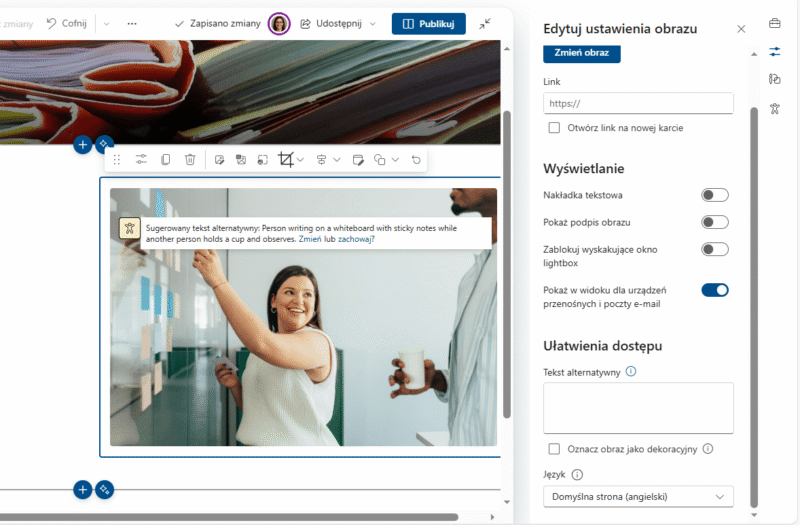This screenshot has height=525, width=800.
Task: Click the Tekst alternatywny text area
Action: [638, 407]
